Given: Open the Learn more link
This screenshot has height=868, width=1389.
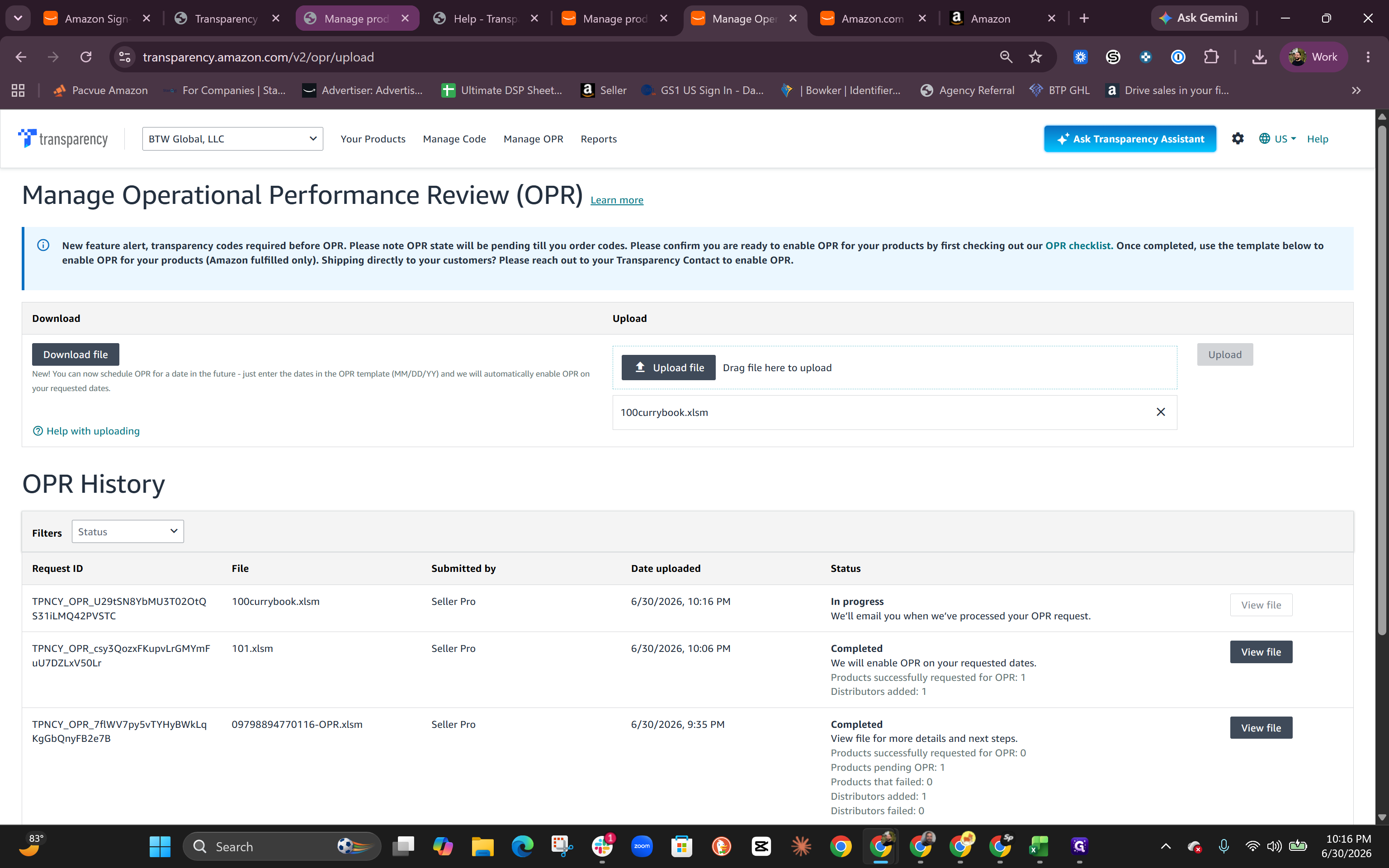Looking at the screenshot, I should tap(616, 200).
